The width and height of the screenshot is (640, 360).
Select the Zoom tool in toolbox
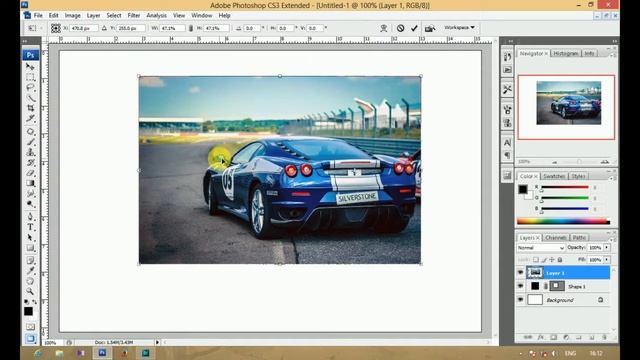[30, 291]
